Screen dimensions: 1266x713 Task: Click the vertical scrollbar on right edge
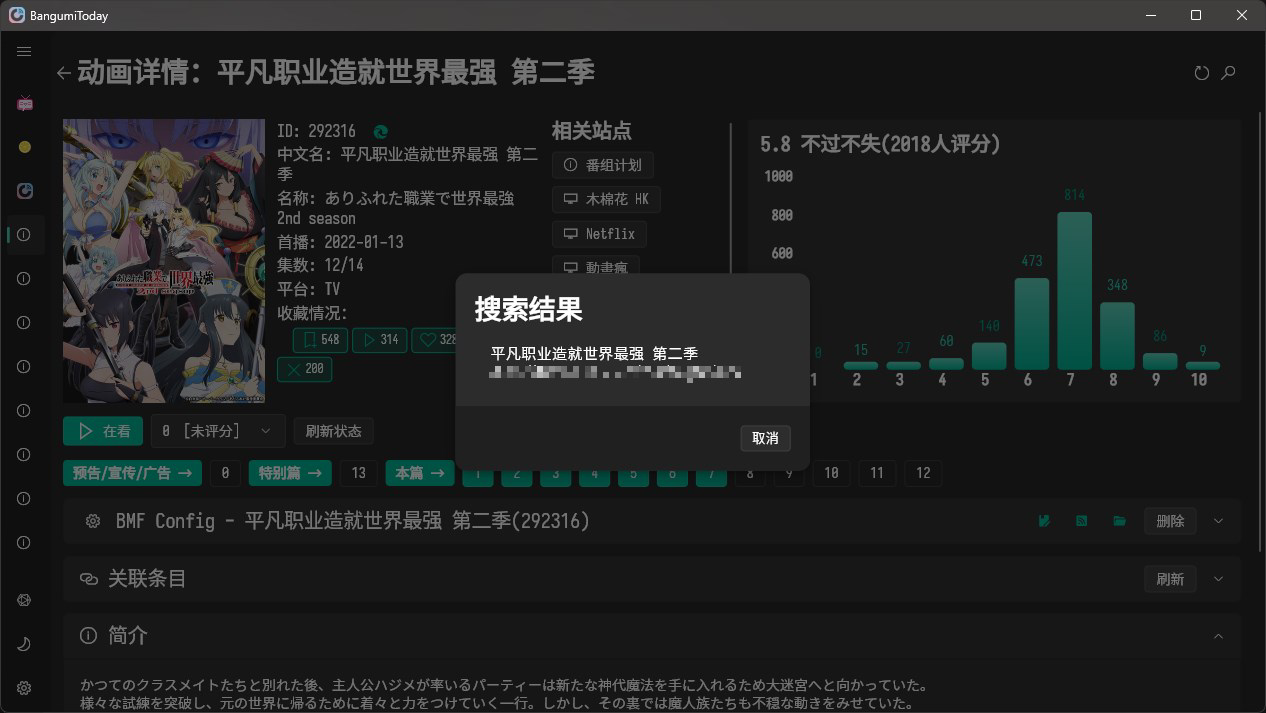(x=1260, y=330)
